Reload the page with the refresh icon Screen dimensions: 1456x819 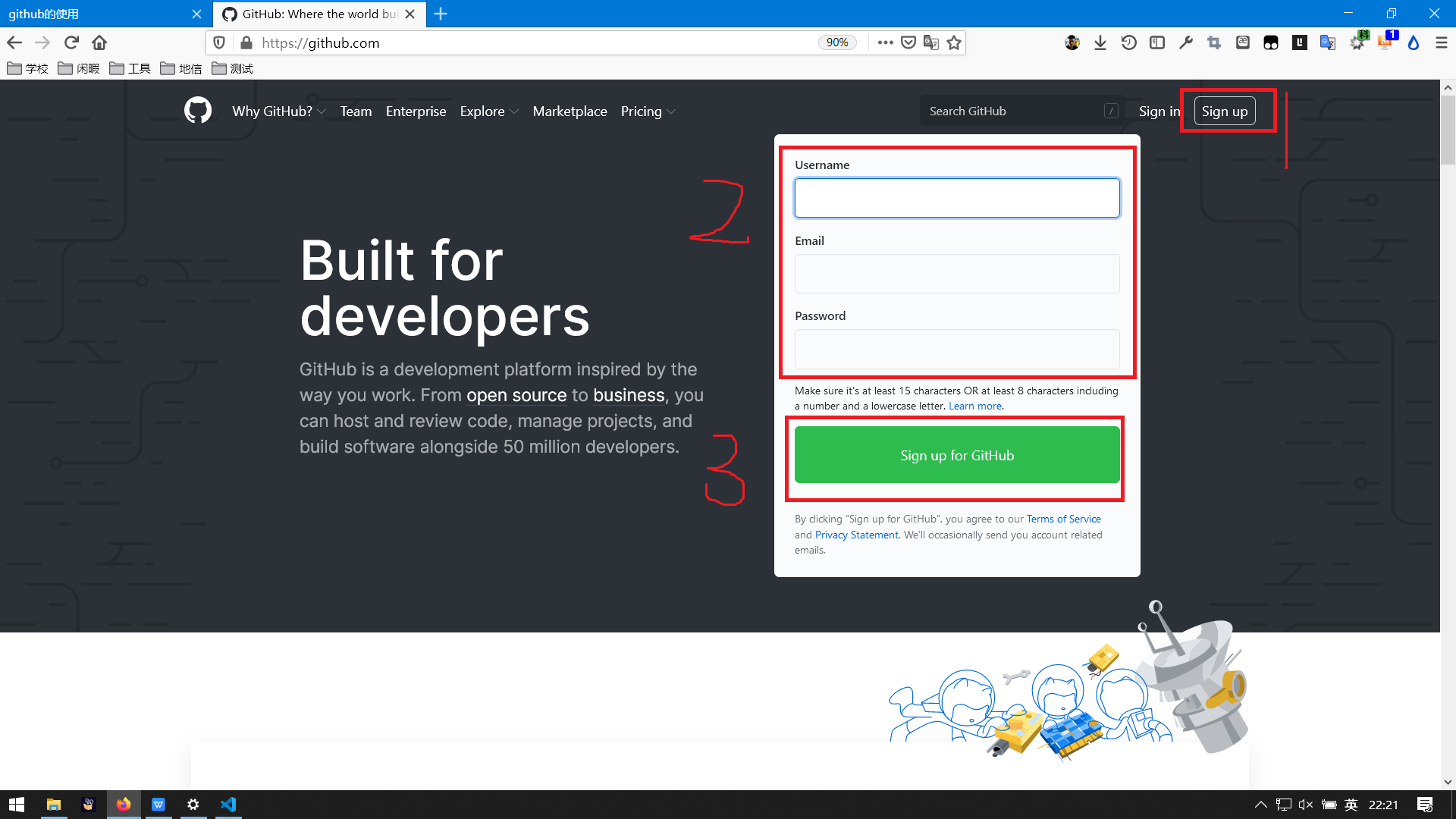pyautogui.click(x=71, y=42)
